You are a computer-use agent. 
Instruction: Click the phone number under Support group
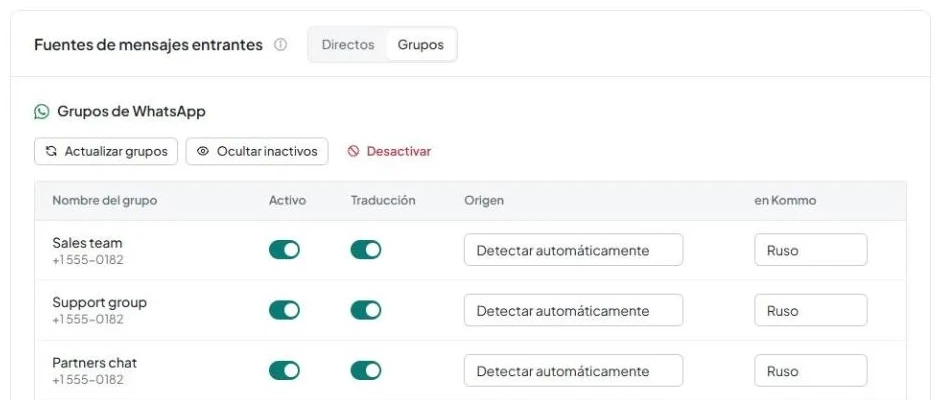coord(88,320)
